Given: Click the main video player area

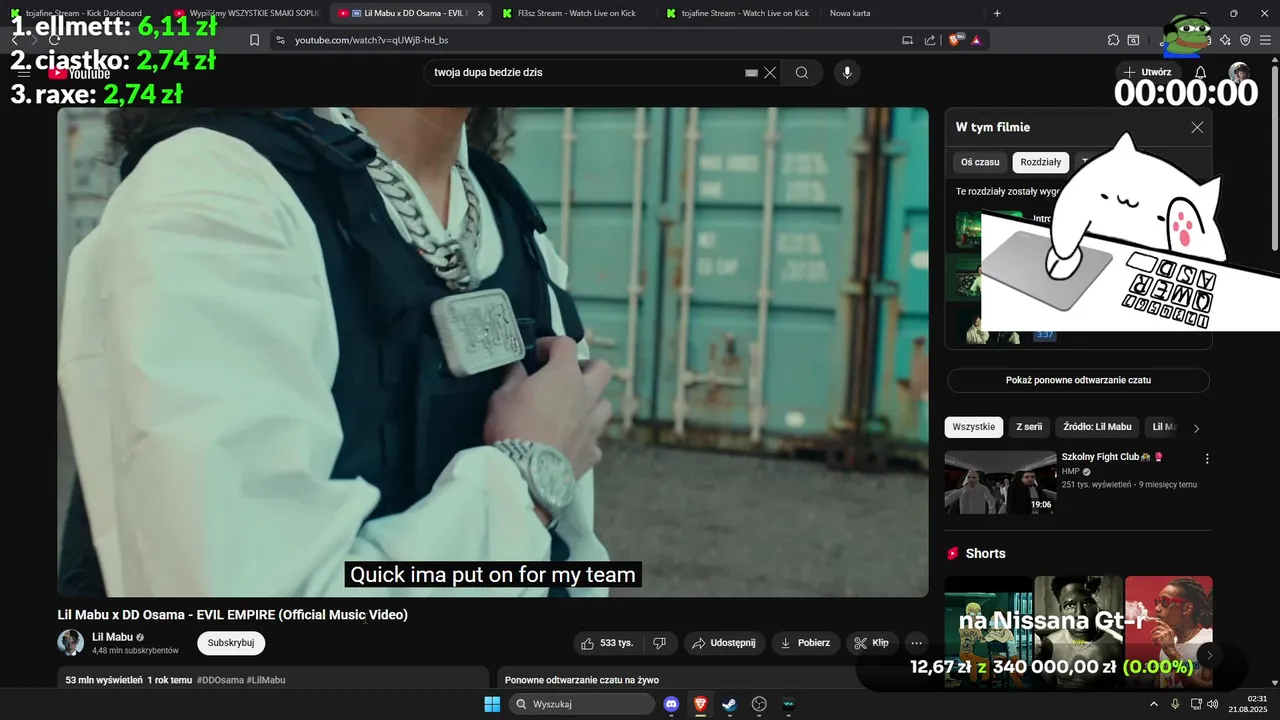Looking at the screenshot, I should [492, 352].
